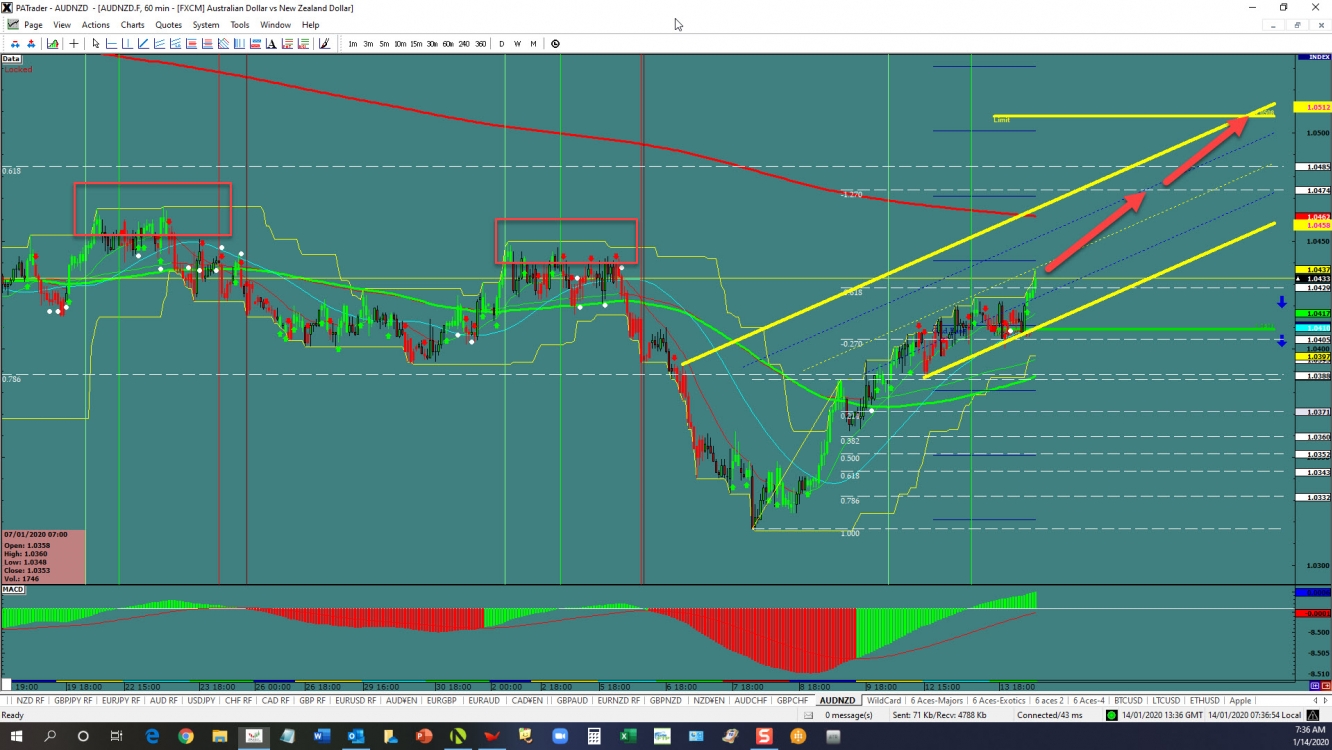This screenshot has height=750, width=1332.
Task: Switch to monthly M timeframe
Action: (533, 44)
